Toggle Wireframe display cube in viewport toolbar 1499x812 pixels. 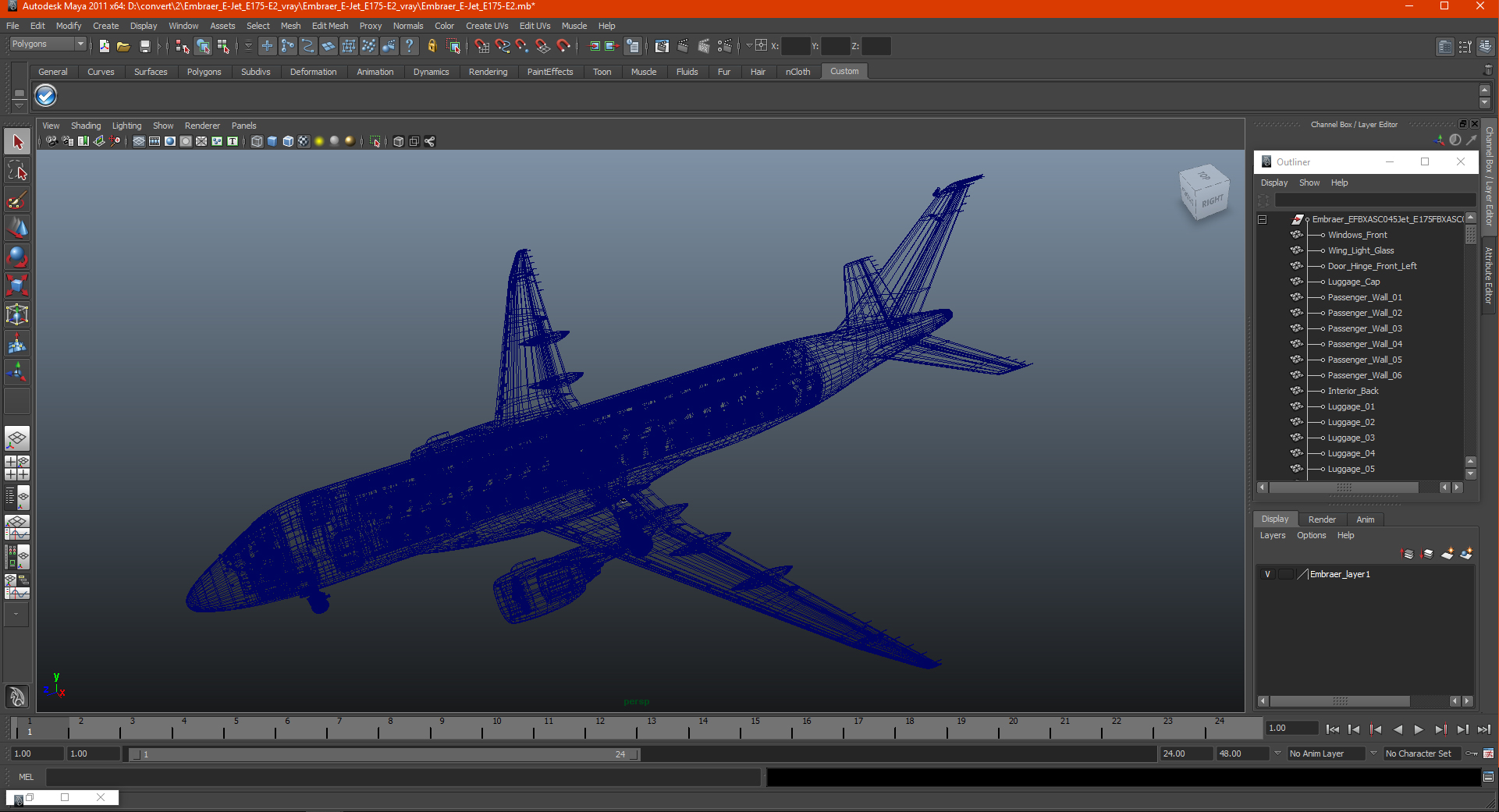point(257,141)
